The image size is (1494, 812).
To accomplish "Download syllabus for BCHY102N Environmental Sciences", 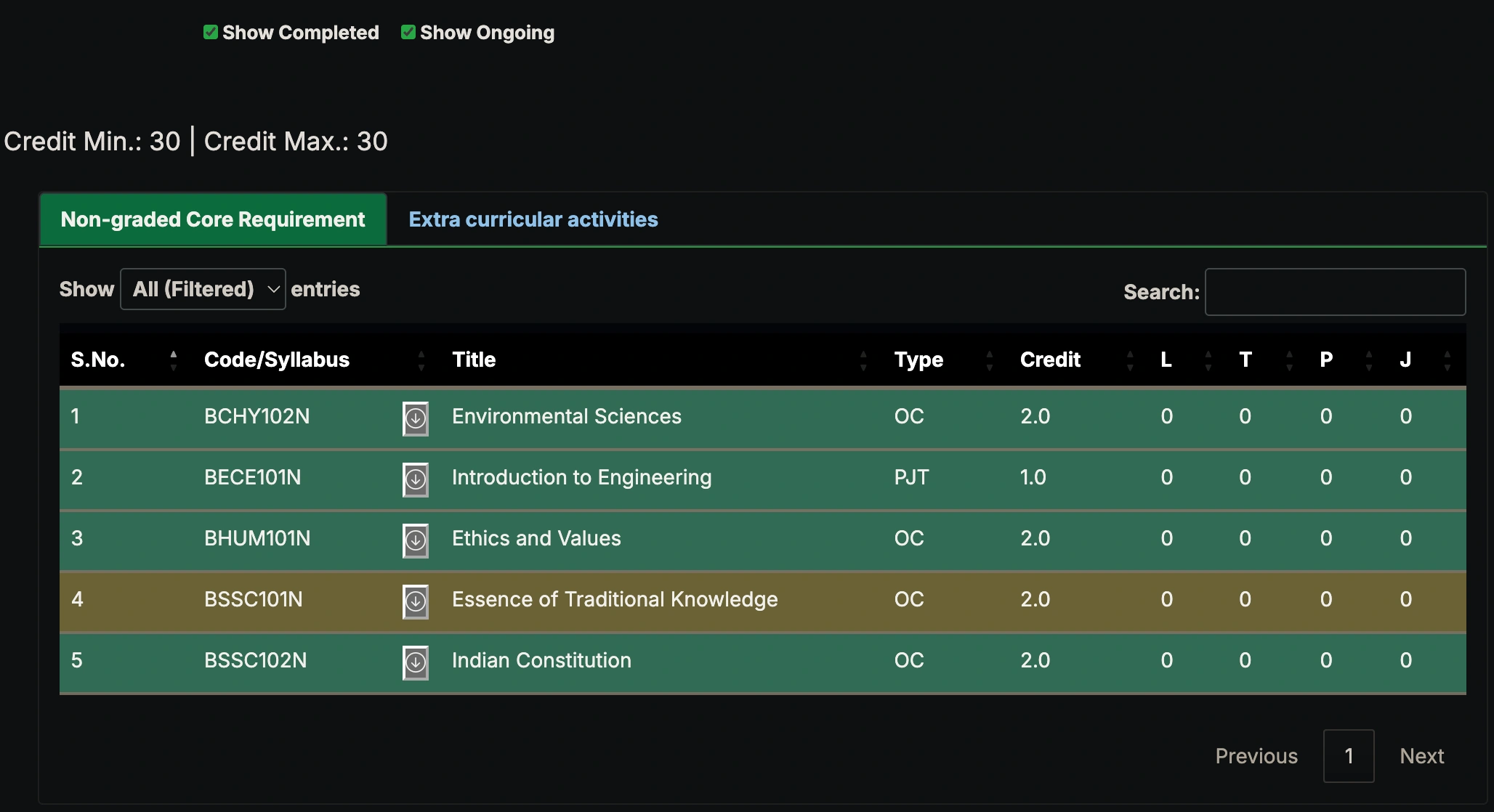I will click(416, 418).
